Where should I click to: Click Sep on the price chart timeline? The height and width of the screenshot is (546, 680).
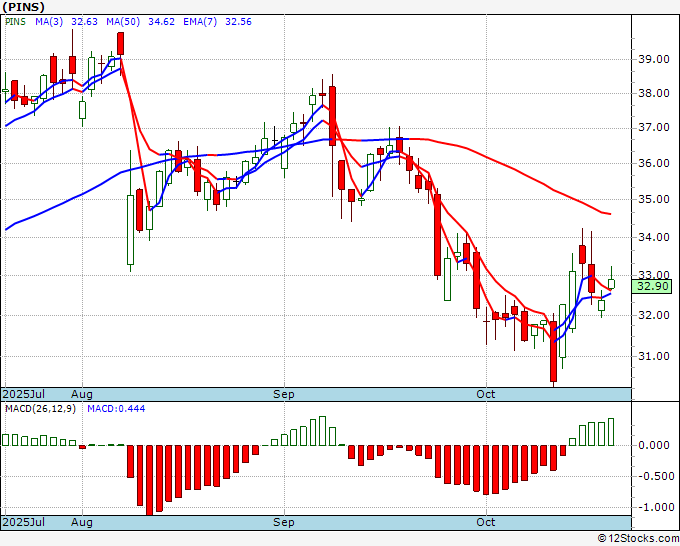pyautogui.click(x=284, y=394)
